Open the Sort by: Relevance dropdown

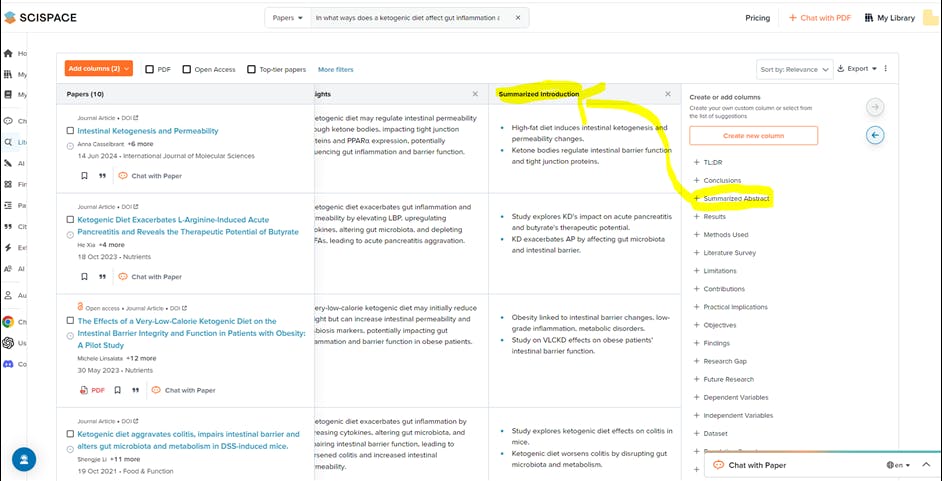[x=795, y=69]
